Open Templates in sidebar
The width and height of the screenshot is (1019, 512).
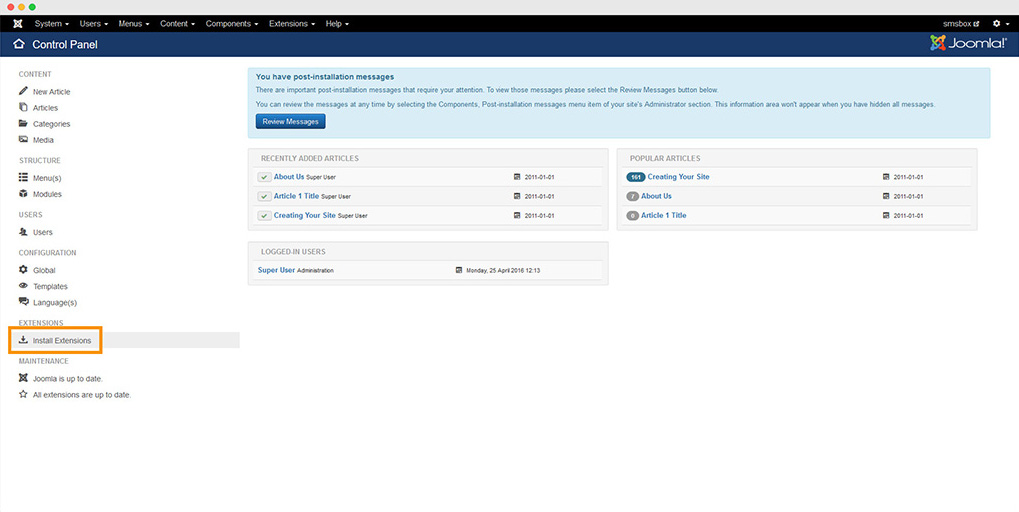tap(50, 287)
